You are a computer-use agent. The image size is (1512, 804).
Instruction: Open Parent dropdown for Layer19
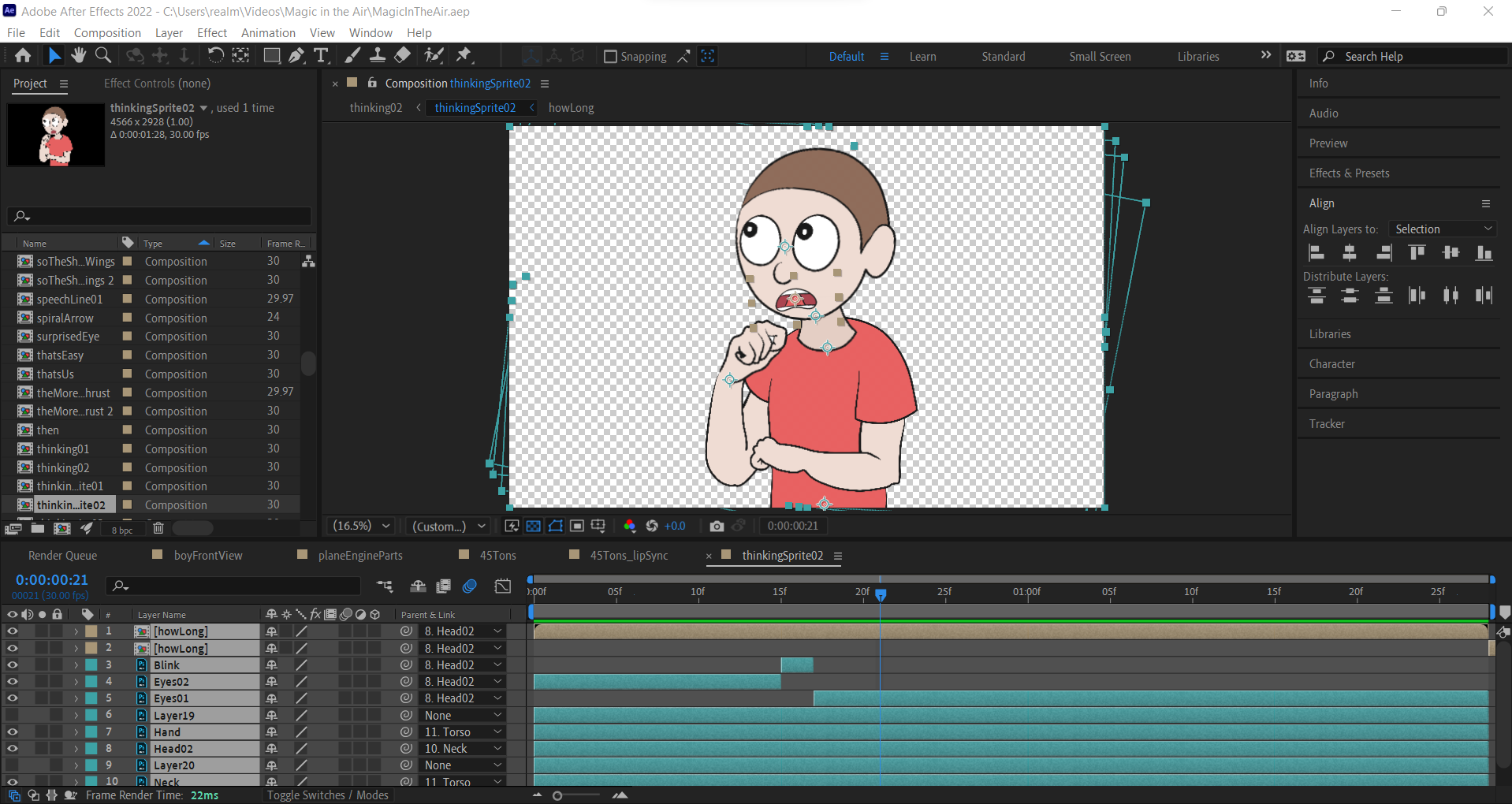pyautogui.click(x=463, y=716)
